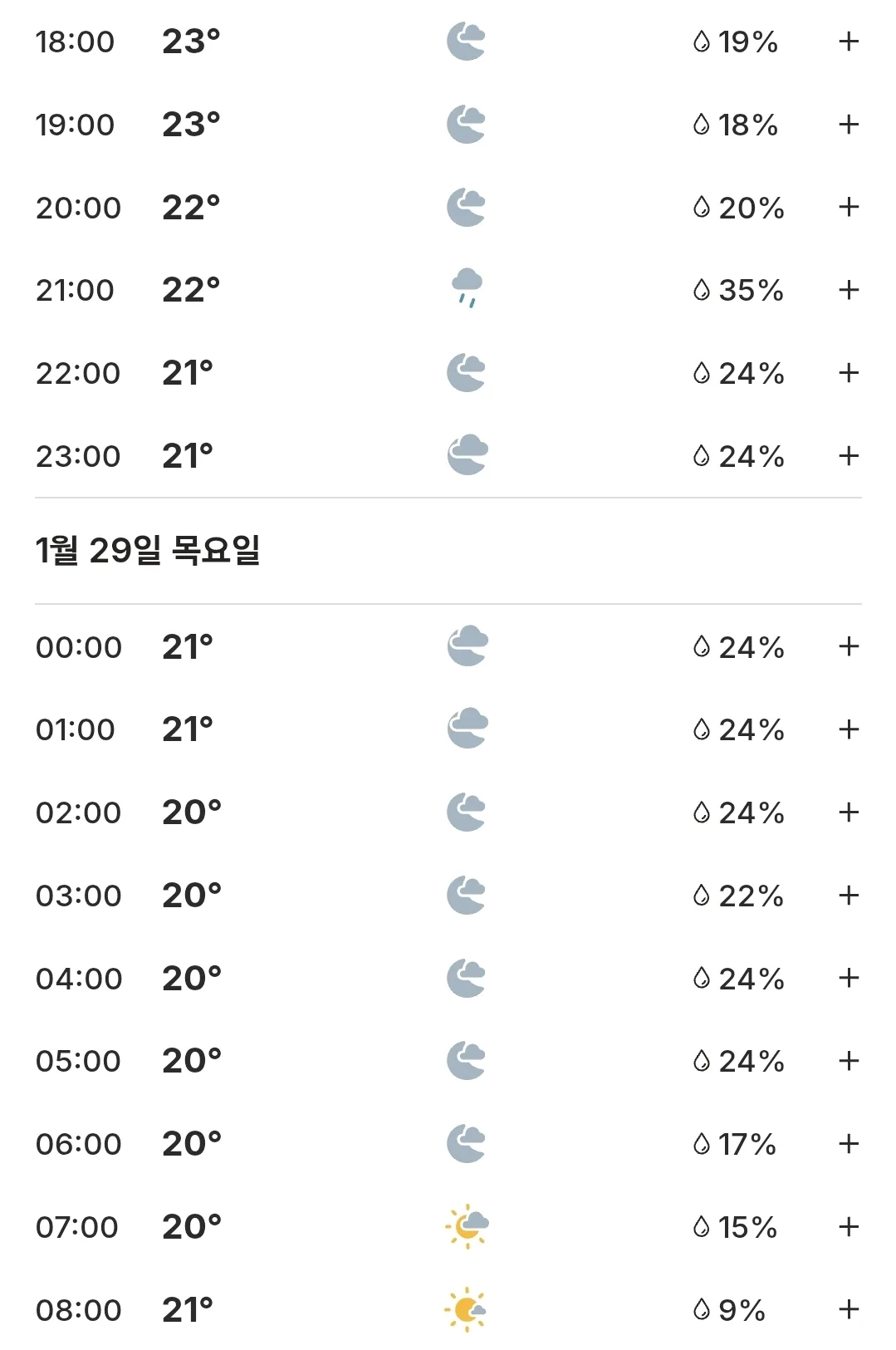Click the sunny icon at 08:00
Image resolution: width=896 pixels, height=1350 pixels.
[x=466, y=1309]
